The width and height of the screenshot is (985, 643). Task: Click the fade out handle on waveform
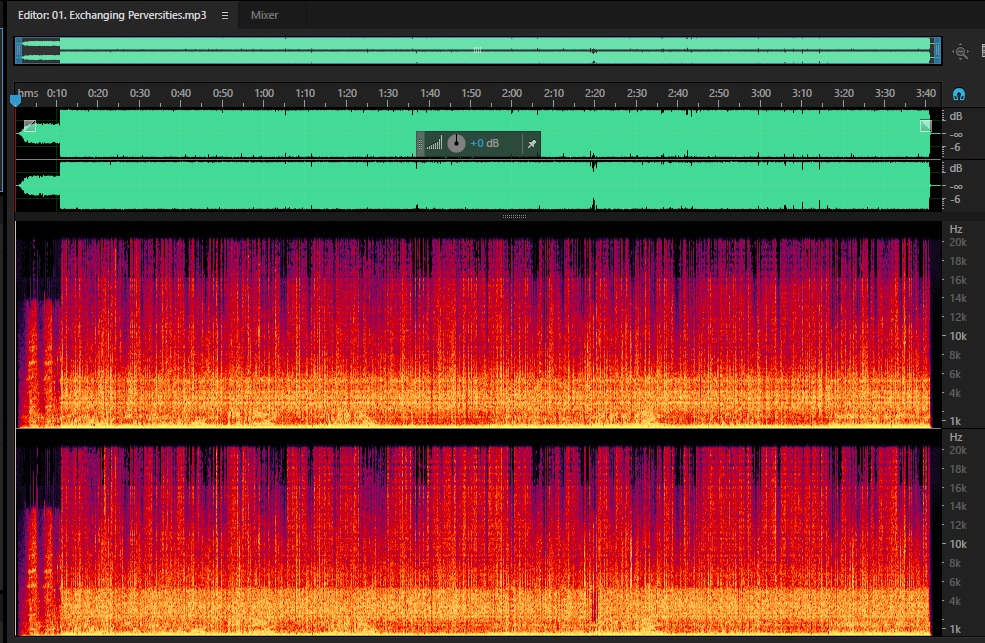[x=925, y=126]
